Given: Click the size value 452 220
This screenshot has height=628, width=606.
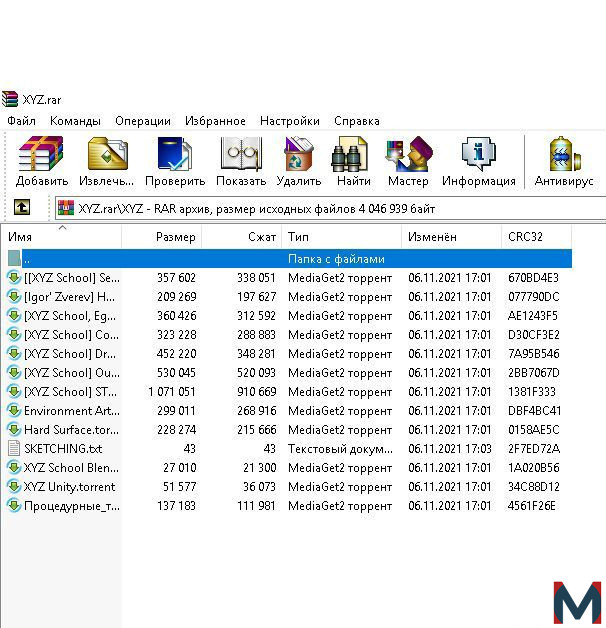Looking at the screenshot, I should tap(177, 354).
